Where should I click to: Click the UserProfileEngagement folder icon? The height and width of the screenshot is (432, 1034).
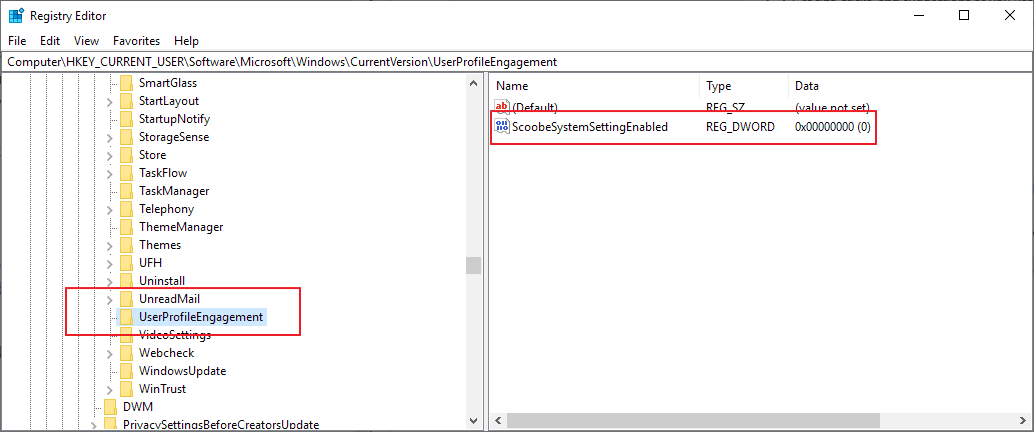click(126, 317)
